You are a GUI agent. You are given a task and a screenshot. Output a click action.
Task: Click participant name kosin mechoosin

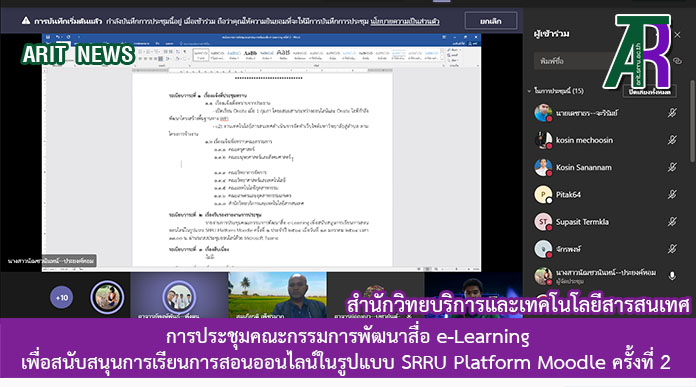[584, 140]
